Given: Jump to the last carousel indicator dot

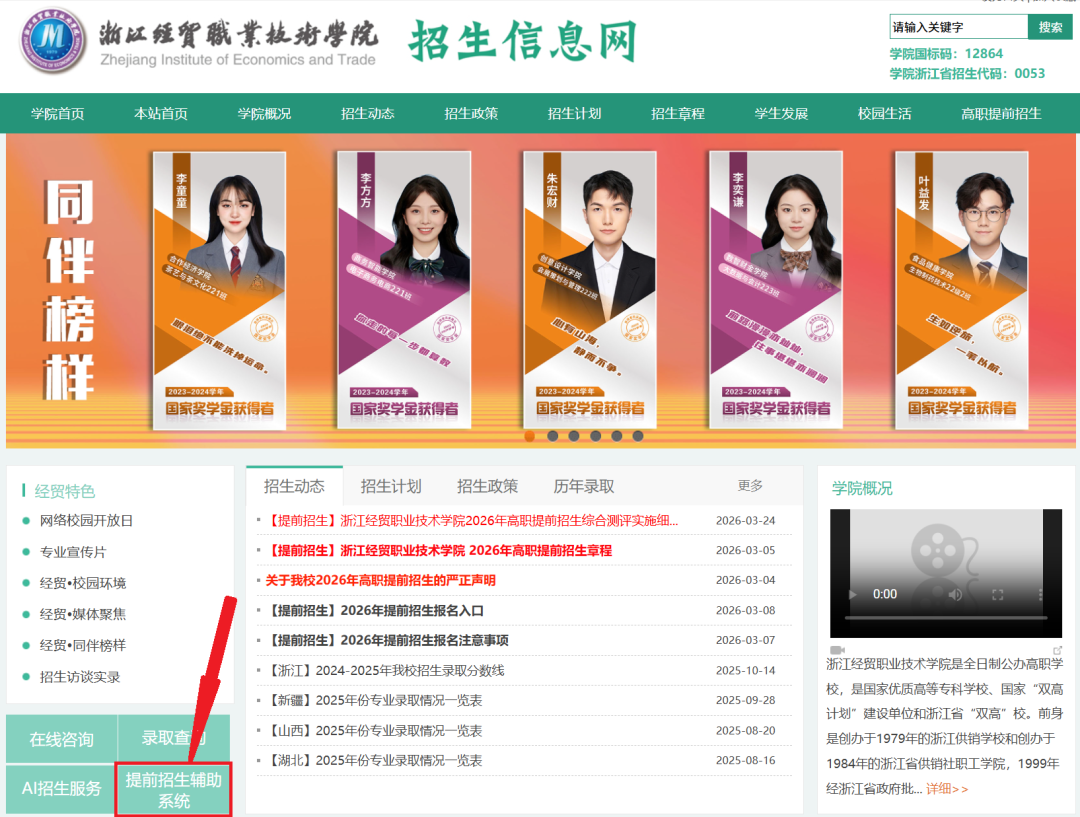Looking at the screenshot, I should [x=638, y=436].
